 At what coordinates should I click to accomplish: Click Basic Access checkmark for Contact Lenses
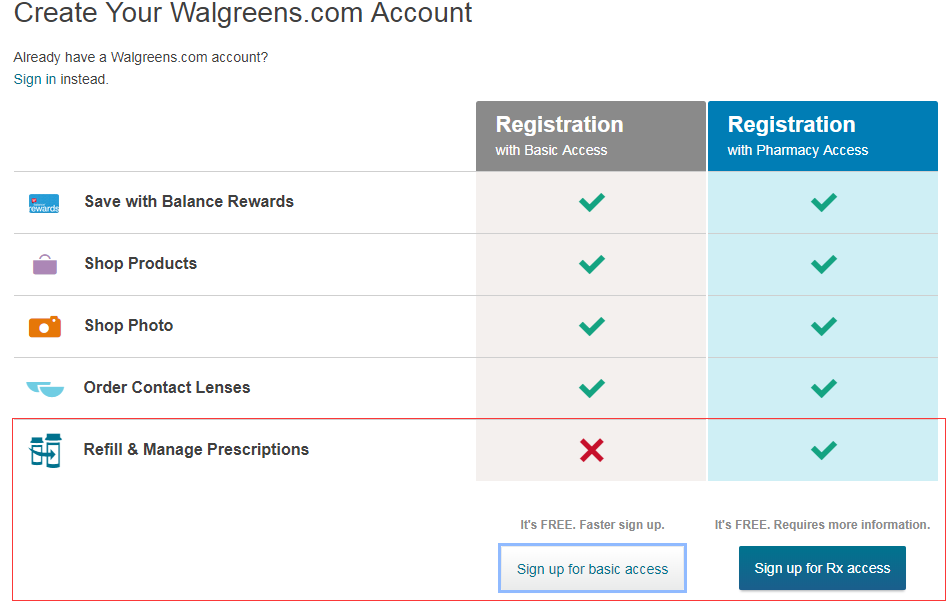(x=591, y=388)
